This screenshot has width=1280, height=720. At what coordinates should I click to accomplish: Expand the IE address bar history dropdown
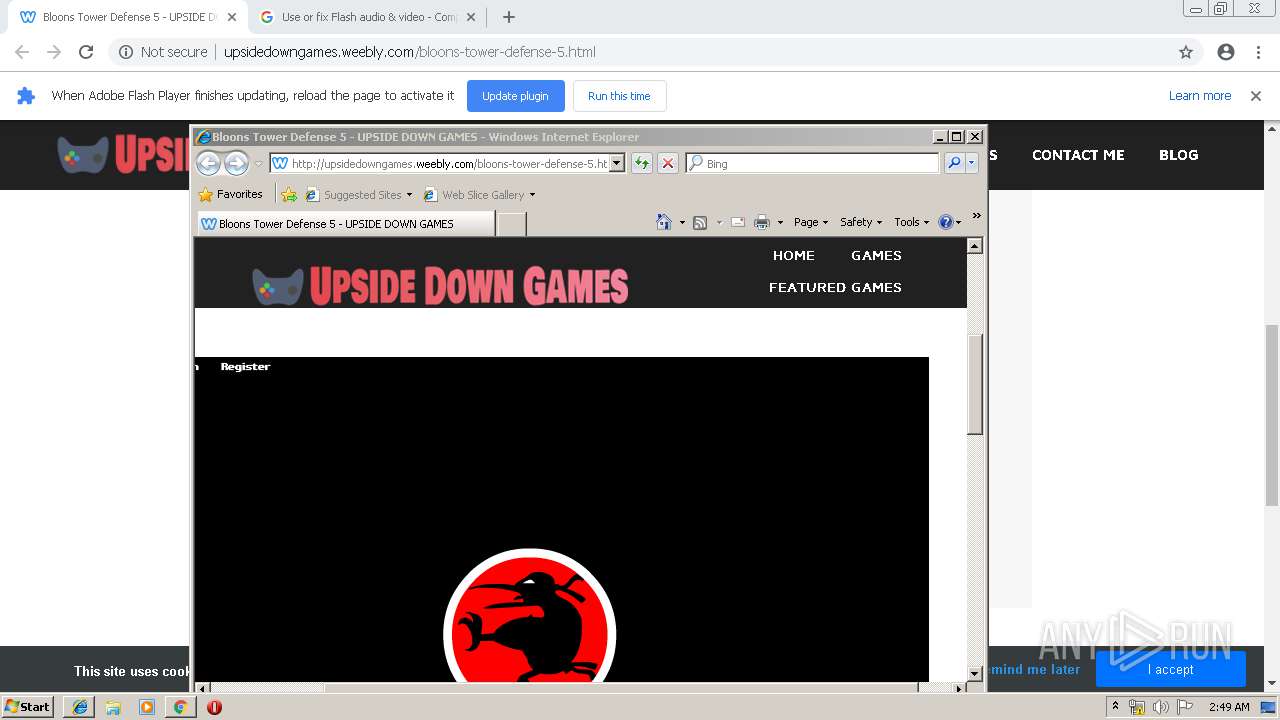click(617, 163)
